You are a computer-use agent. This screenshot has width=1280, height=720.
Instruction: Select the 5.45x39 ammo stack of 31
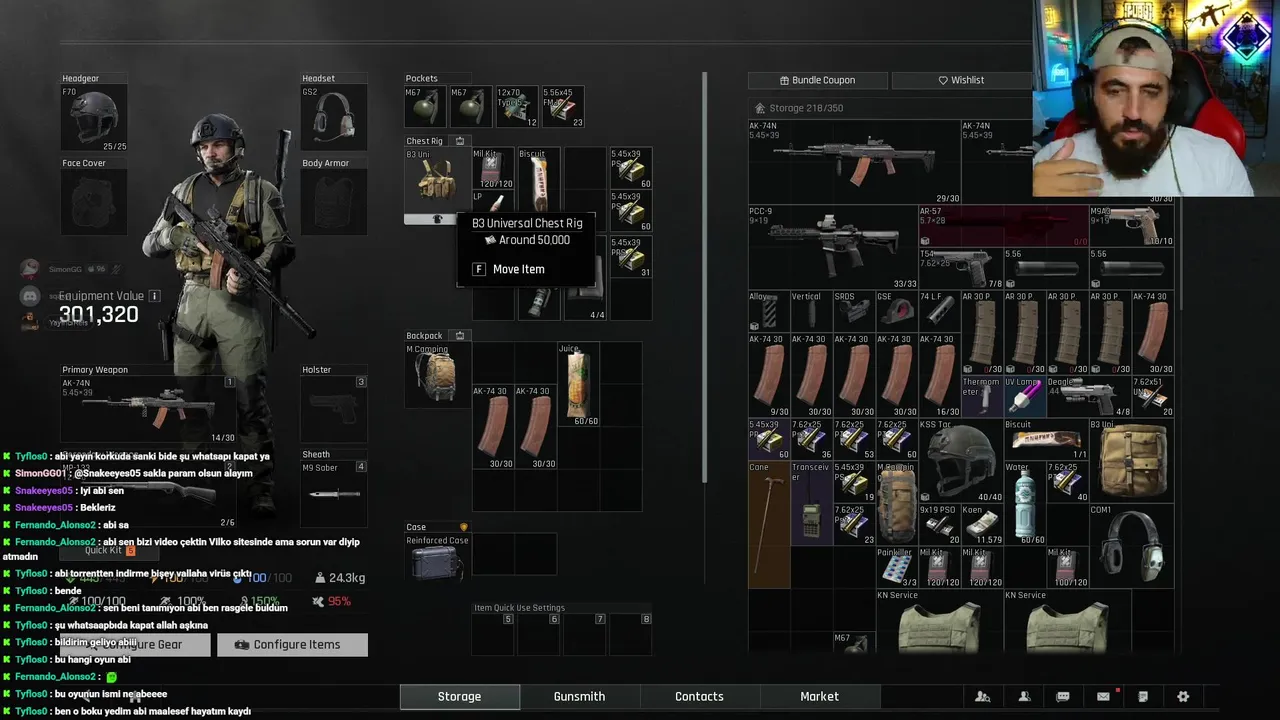[x=631, y=257]
